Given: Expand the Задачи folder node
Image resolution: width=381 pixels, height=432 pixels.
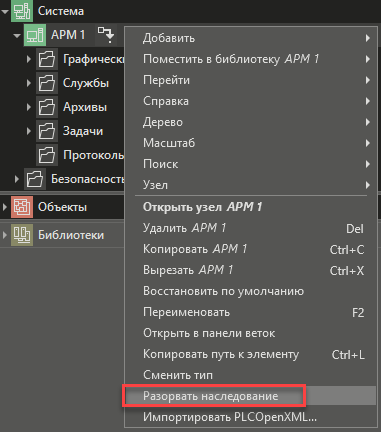Looking at the screenshot, I should coord(29,131).
